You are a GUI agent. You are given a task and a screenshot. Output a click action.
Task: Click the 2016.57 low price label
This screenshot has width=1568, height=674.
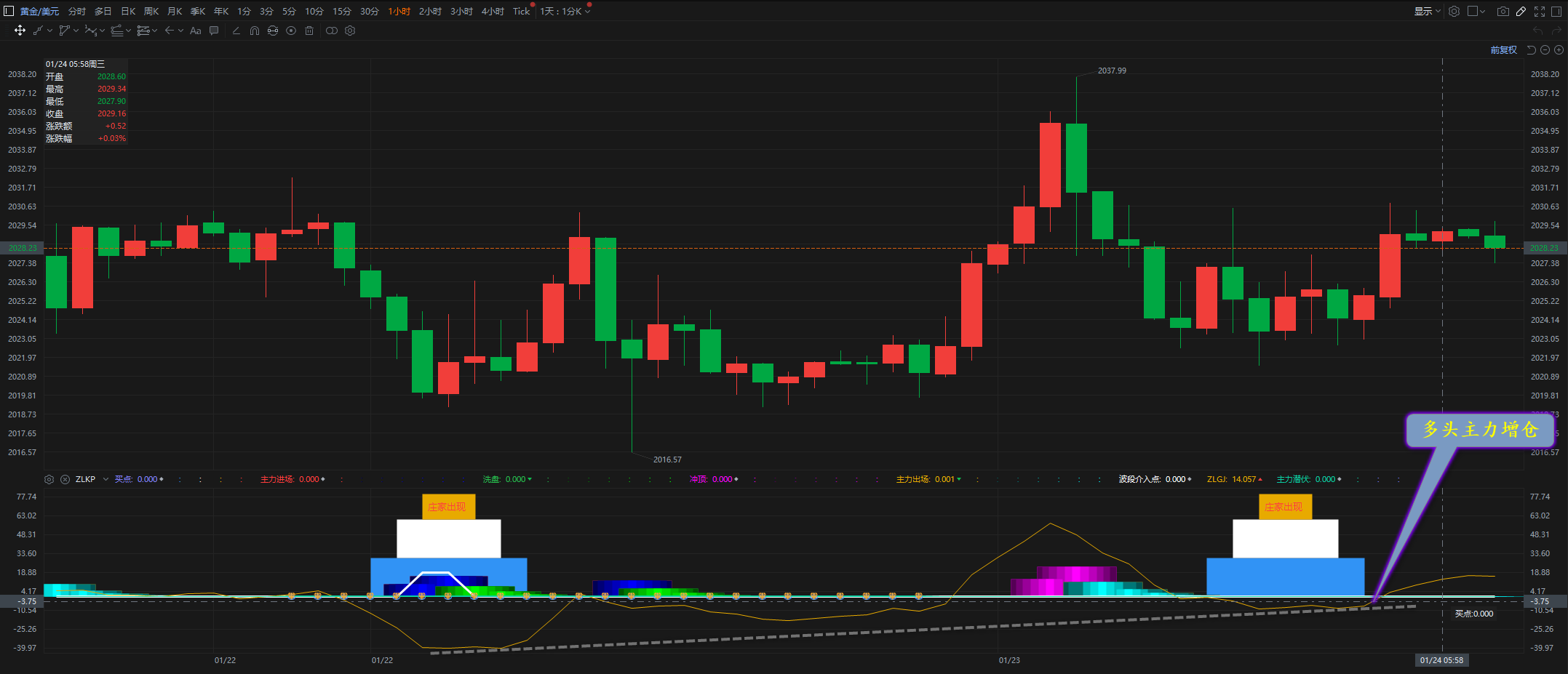click(x=667, y=460)
